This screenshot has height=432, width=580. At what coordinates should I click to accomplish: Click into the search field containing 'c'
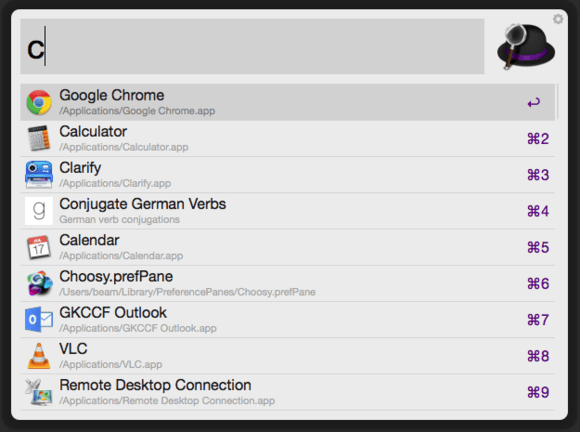tap(252, 46)
